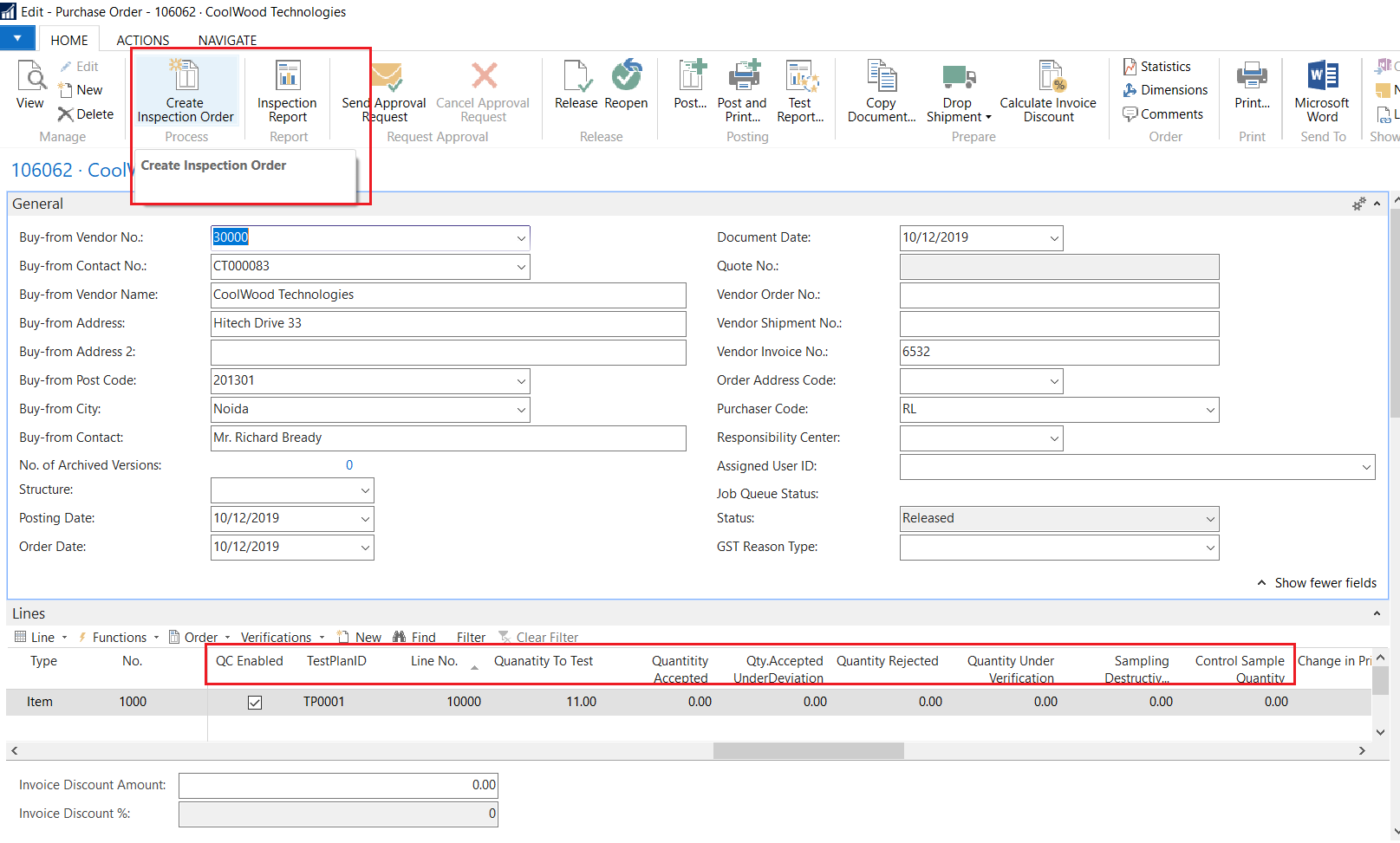Viewport: 1400px width, 843px height.
Task: Click the Invoice Discount Amount field
Action: 338,786
